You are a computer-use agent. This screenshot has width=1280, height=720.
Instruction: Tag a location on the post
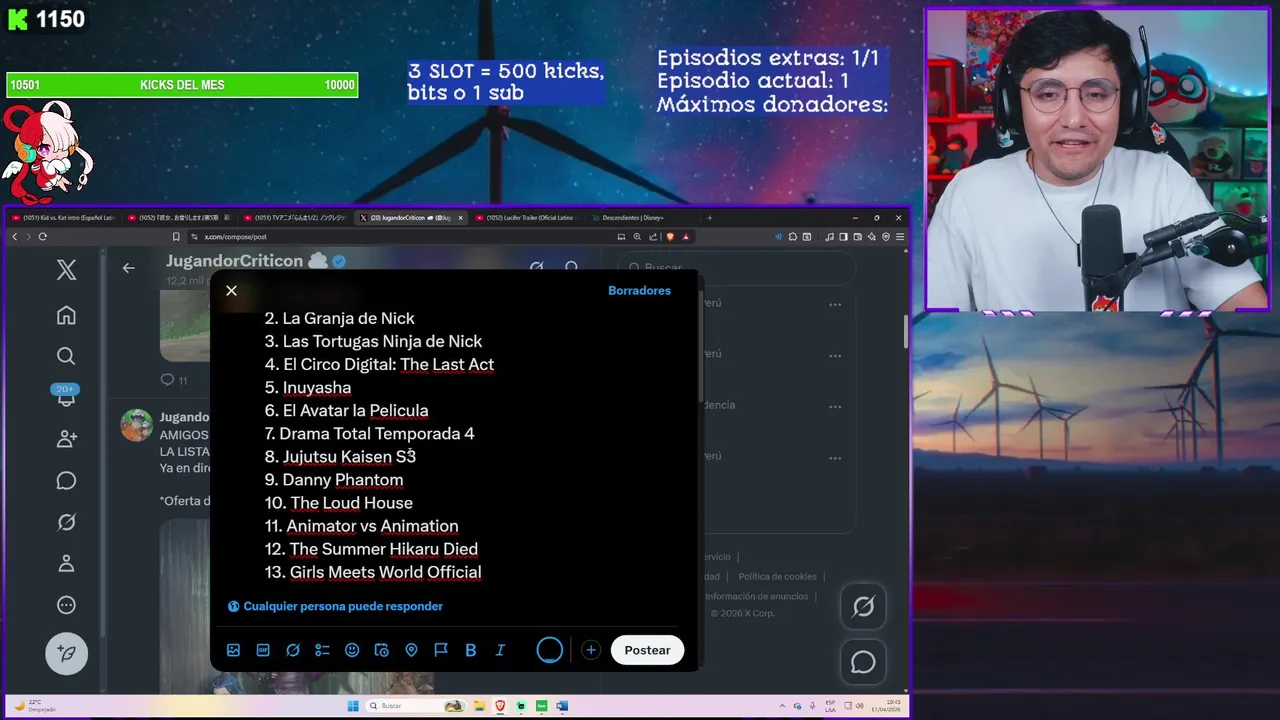(411, 650)
